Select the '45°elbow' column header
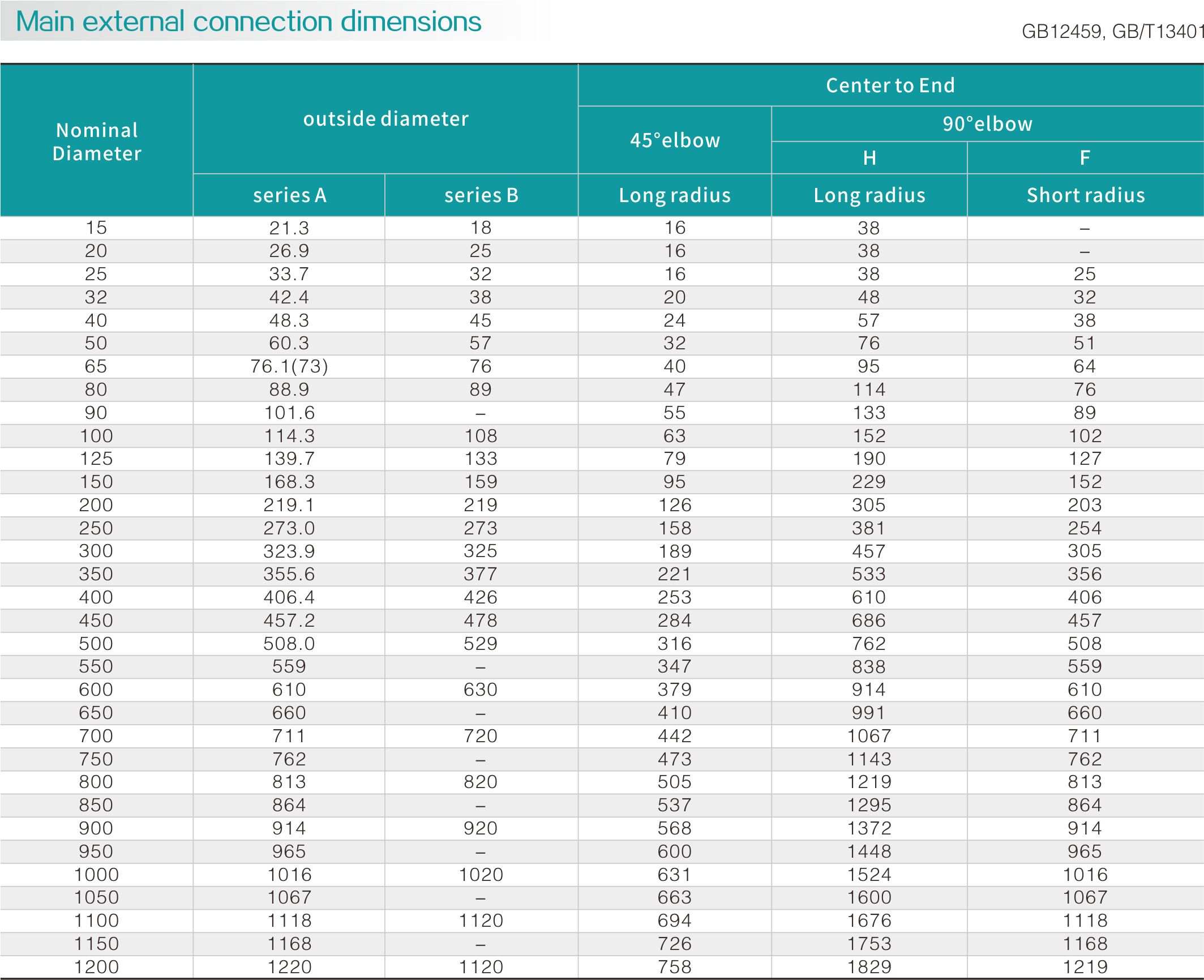Screen dimensions: 1204x980 (675, 140)
